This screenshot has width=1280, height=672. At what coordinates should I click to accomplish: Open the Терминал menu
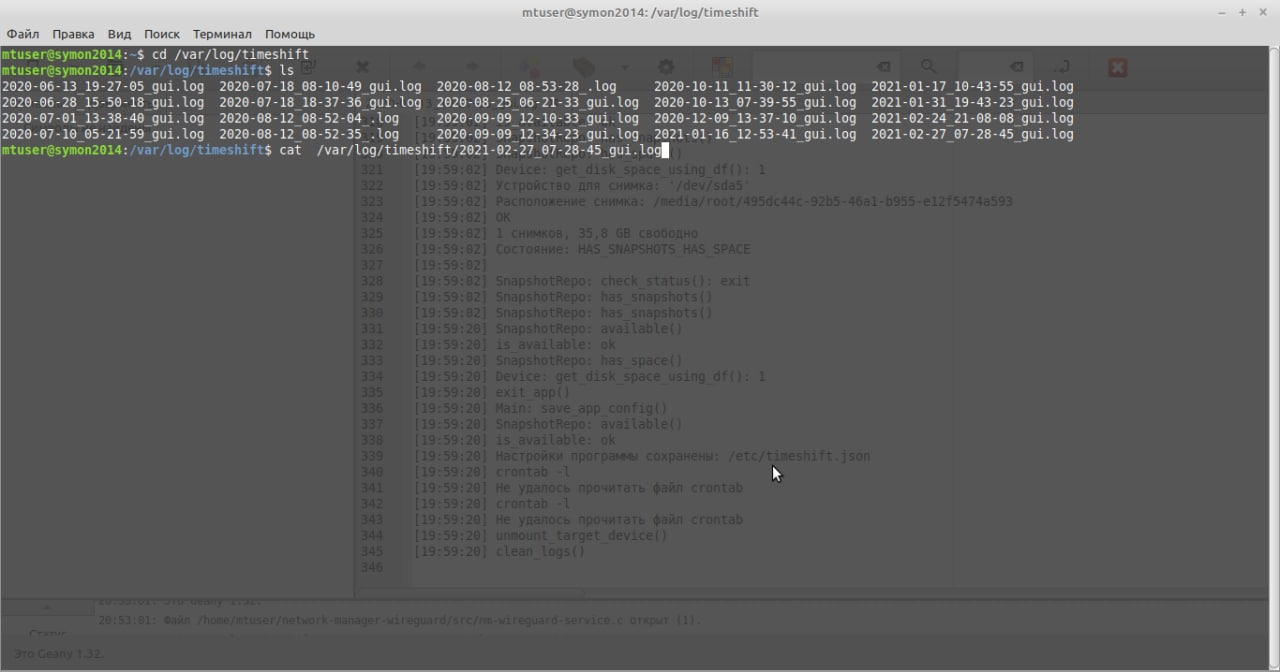coord(222,34)
